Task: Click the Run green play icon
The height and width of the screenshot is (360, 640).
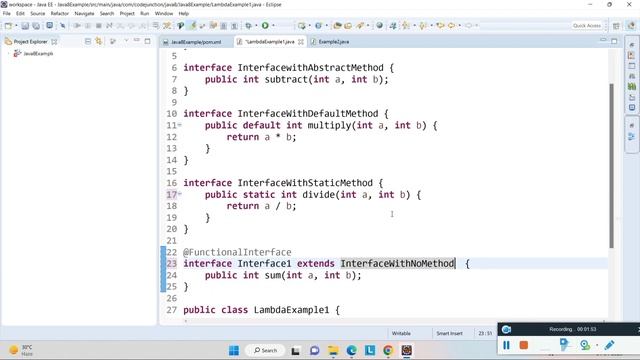Action: point(265,26)
